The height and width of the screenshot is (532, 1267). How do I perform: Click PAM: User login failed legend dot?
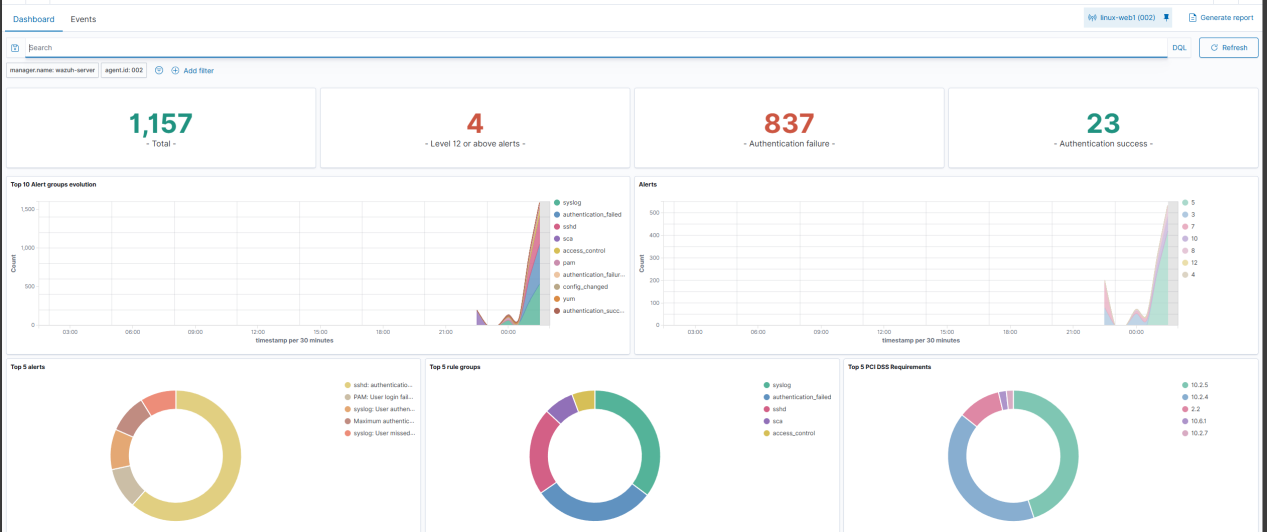349,397
